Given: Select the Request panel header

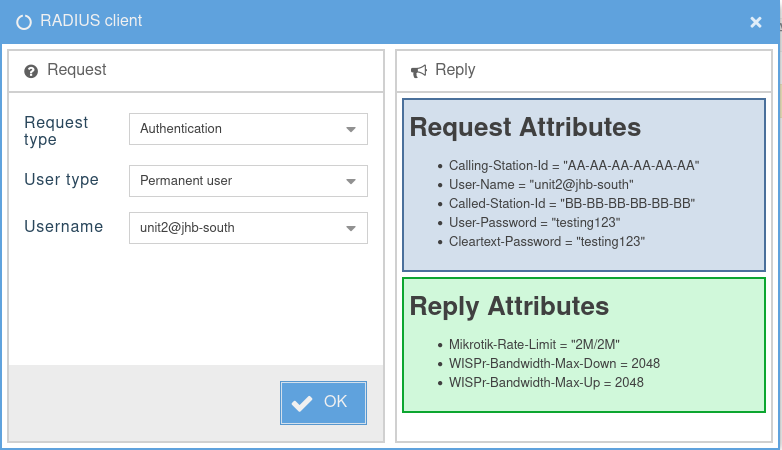Looking at the screenshot, I should point(195,71).
